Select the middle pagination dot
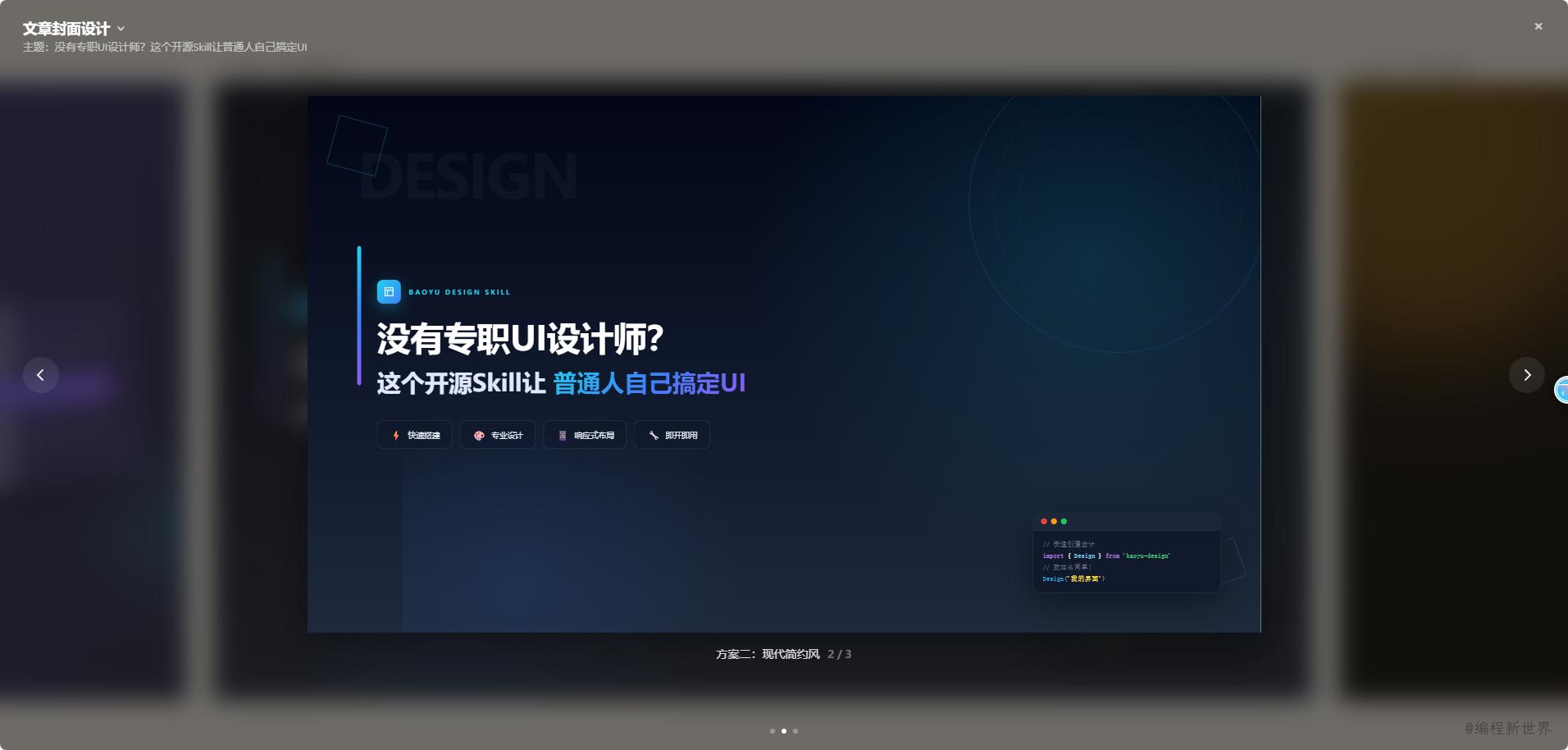 (784, 731)
